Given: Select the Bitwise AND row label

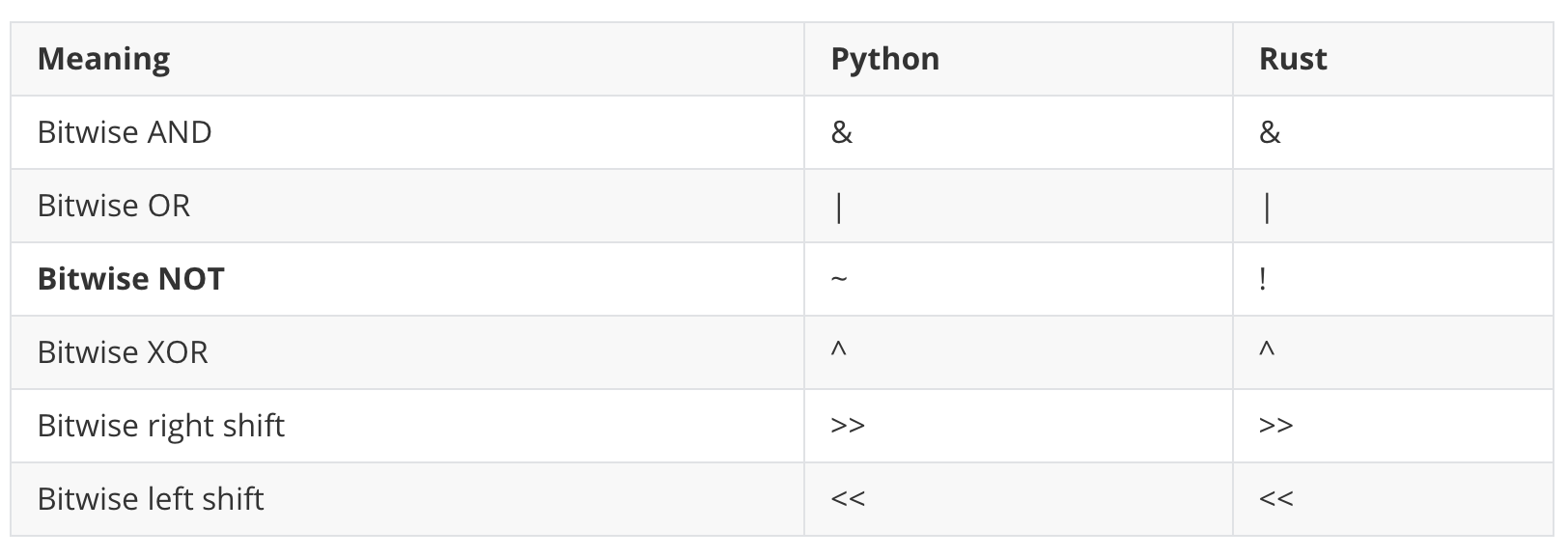Looking at the screenshot, I should pos(125,132).
